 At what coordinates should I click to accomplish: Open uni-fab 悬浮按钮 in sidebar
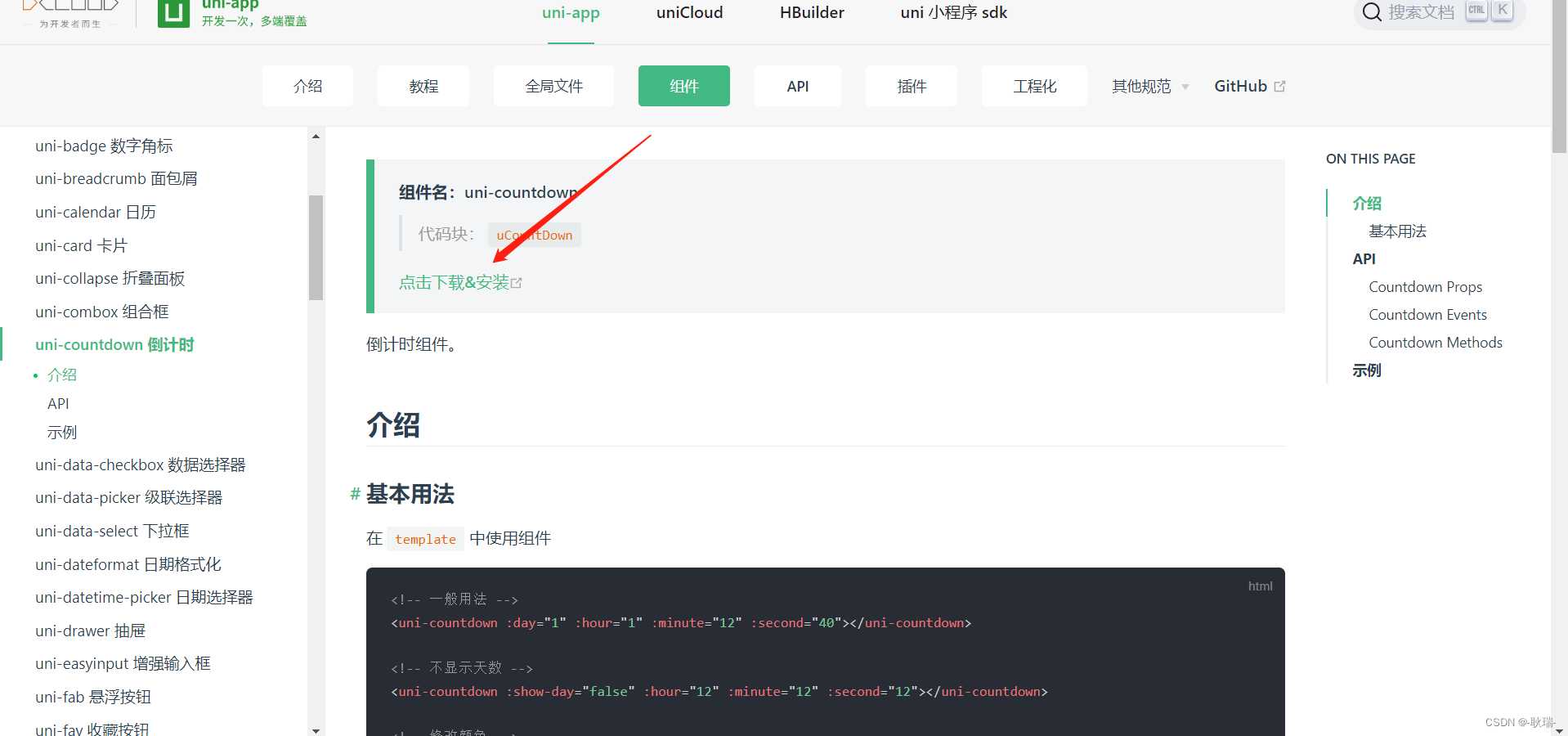(x=93, y=697)
